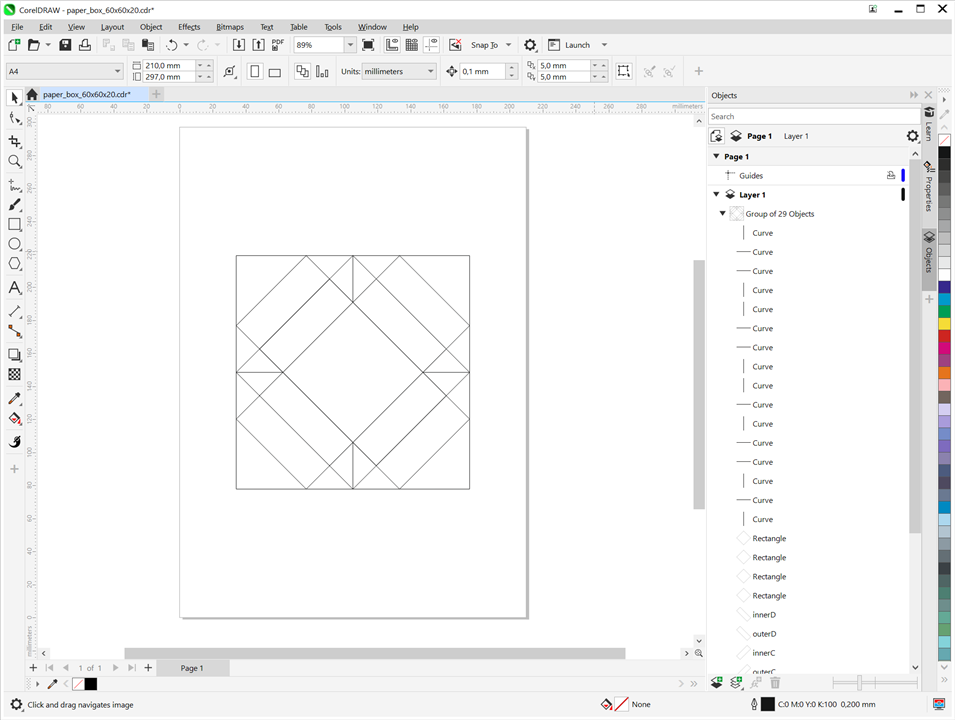Switch page to landscape orientation
This screenshot has height=720, width=955.
274,72
